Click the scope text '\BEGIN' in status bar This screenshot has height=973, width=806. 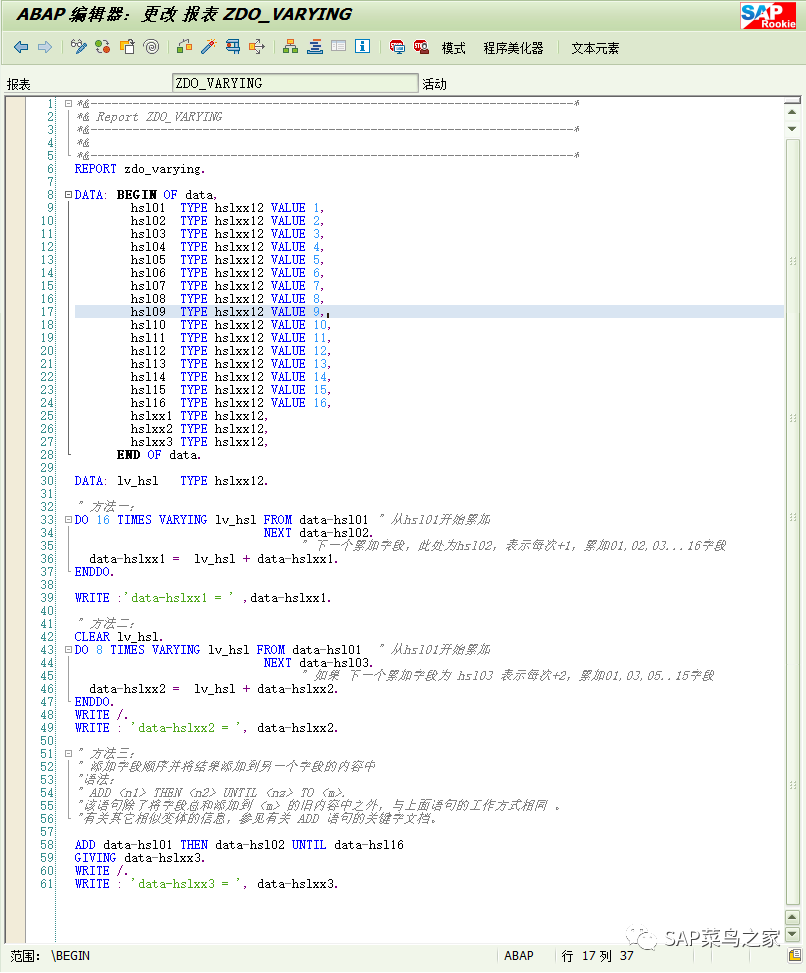click(x=70, y=956)
